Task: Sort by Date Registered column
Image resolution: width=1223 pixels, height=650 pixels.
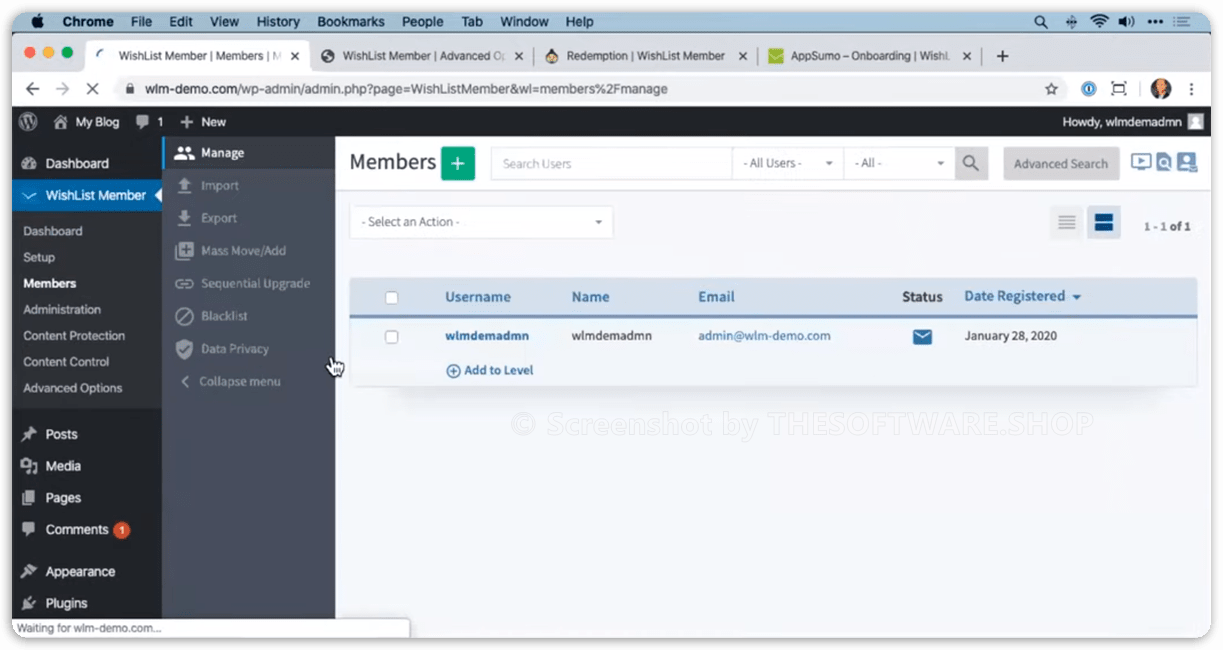Action: click(1022, 296)
